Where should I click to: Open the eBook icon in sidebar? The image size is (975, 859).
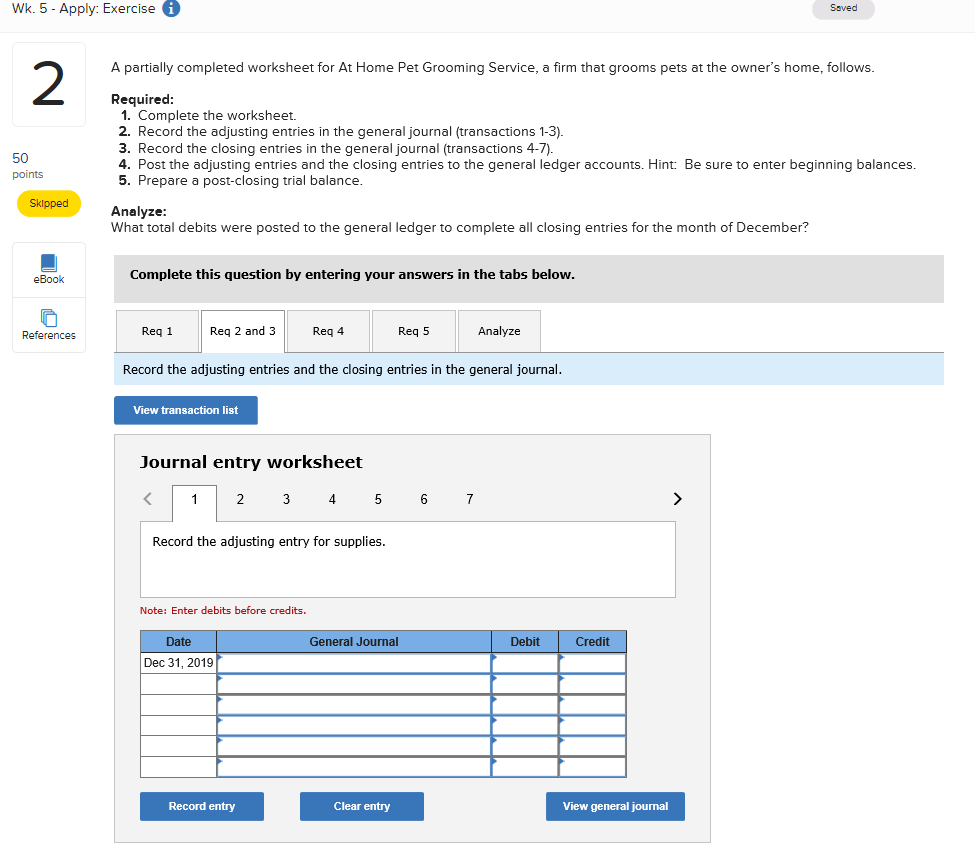tap(49, 263)
